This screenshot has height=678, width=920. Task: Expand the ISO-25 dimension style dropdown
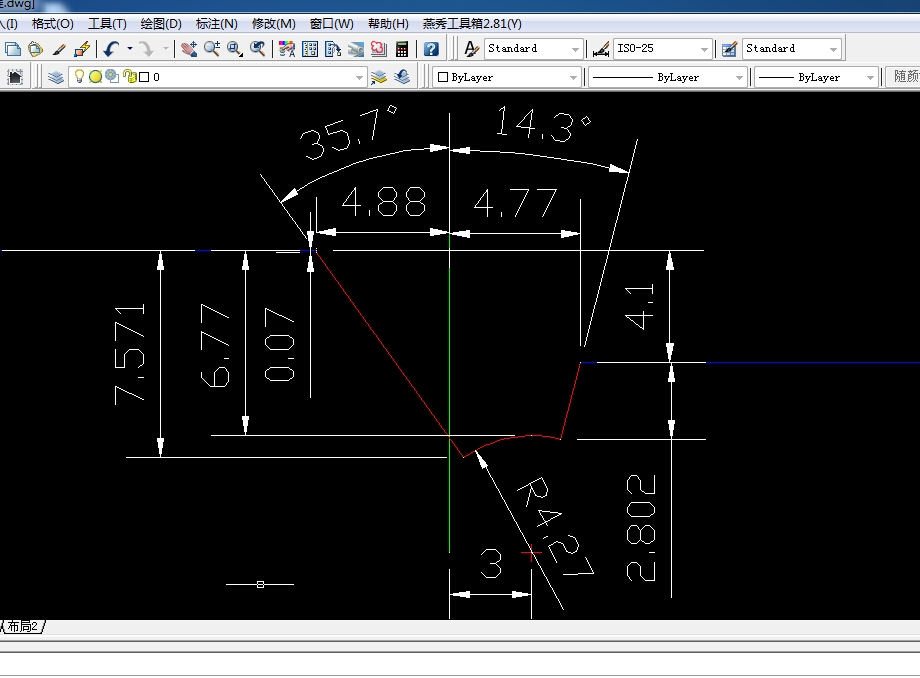704,49
